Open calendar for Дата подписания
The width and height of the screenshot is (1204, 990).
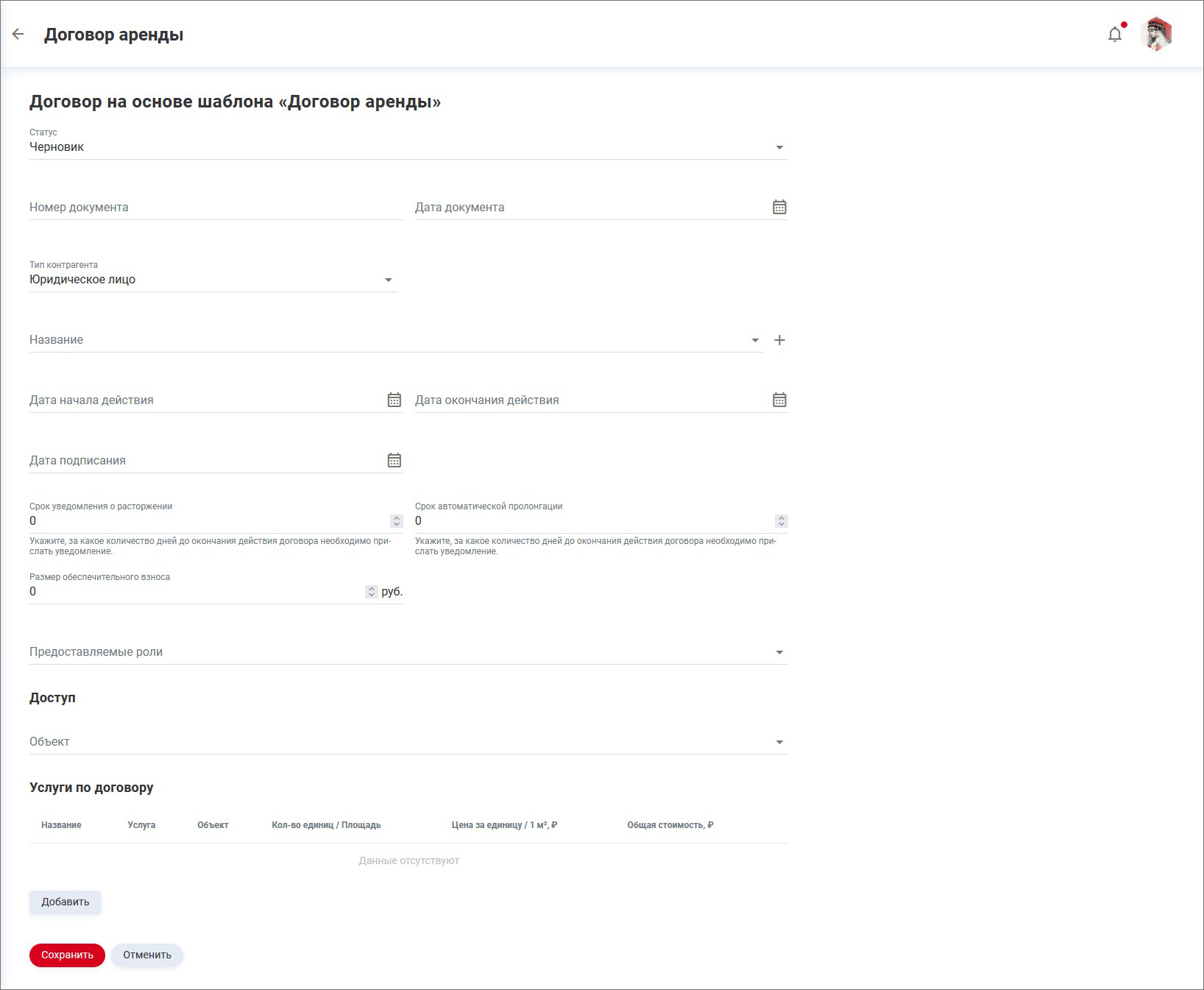point(394,461)
